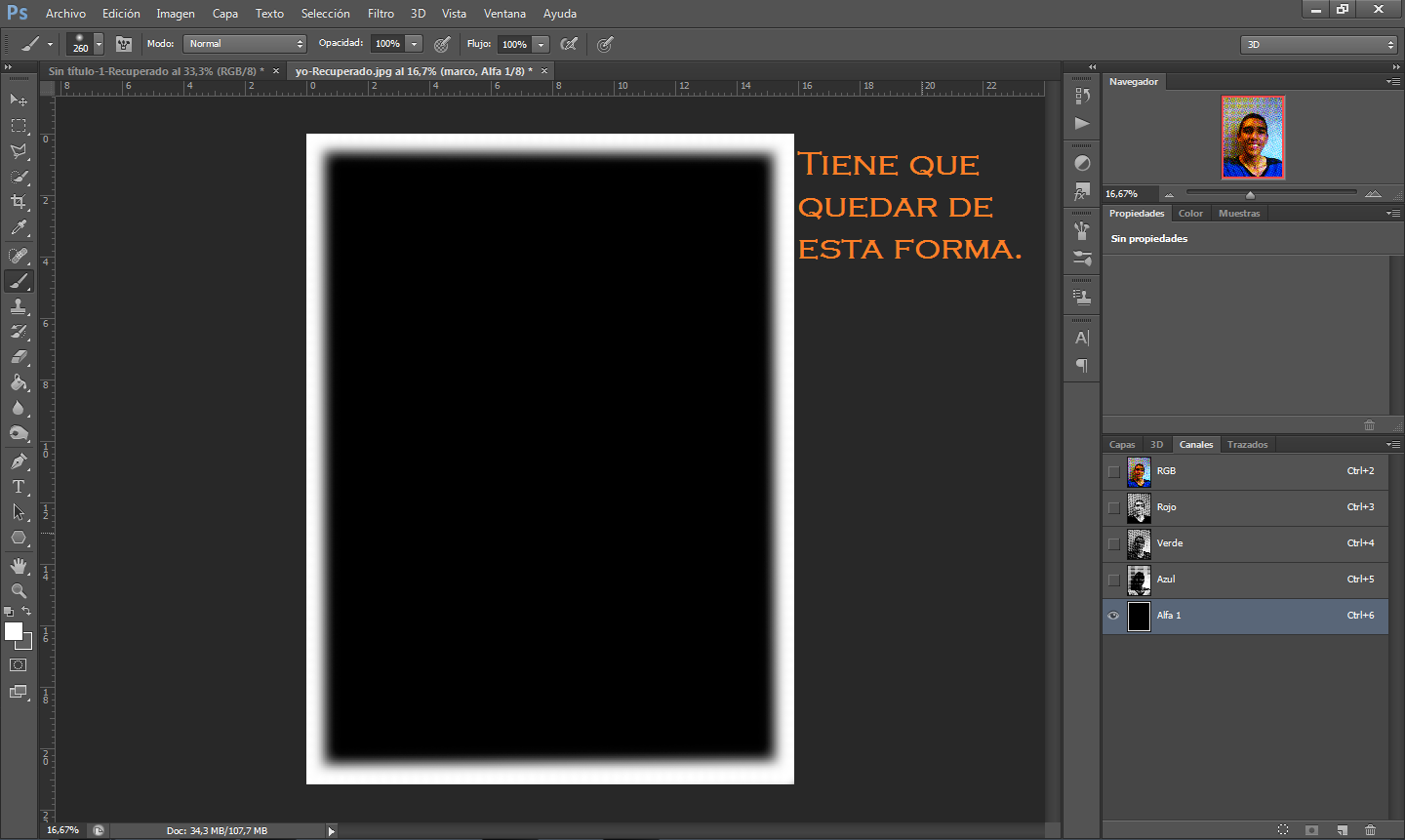Select the Move tool
The image size is (1405, 840).
point(19,100)
